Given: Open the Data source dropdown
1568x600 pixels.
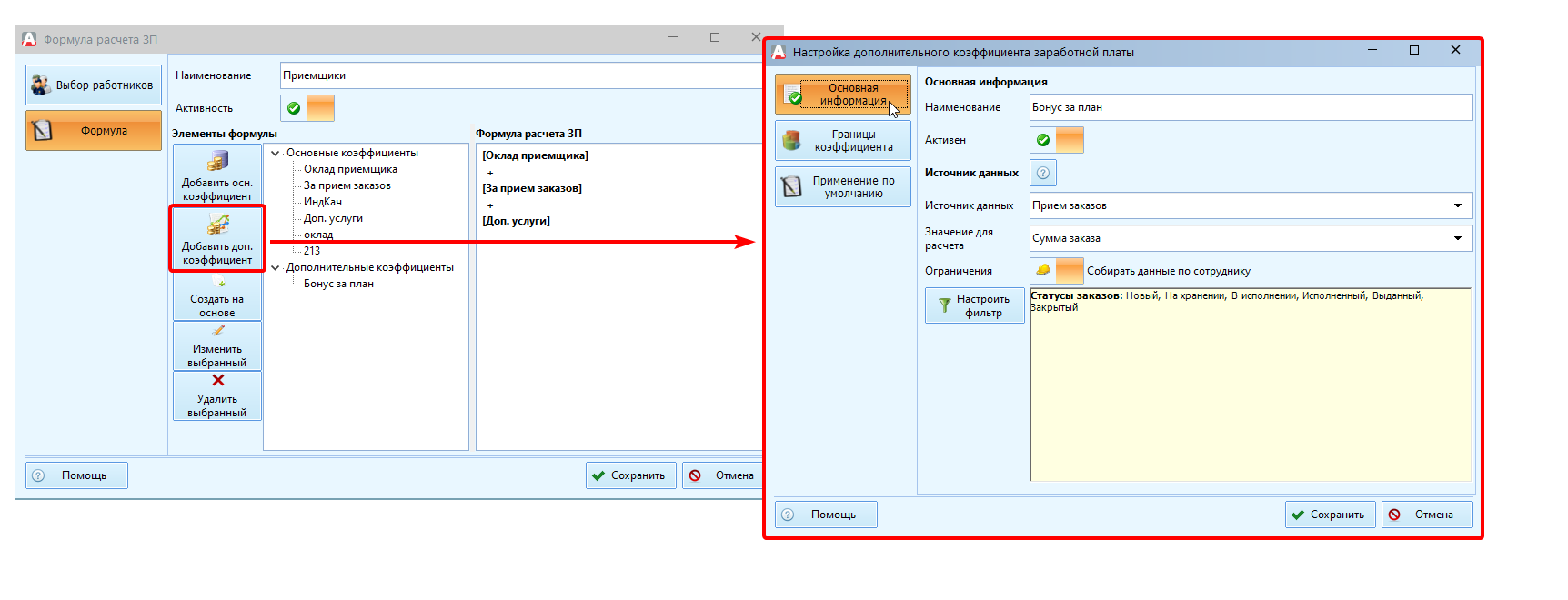Looking at the screenshot, I should pyautogui.click(x=1457, y=205).
